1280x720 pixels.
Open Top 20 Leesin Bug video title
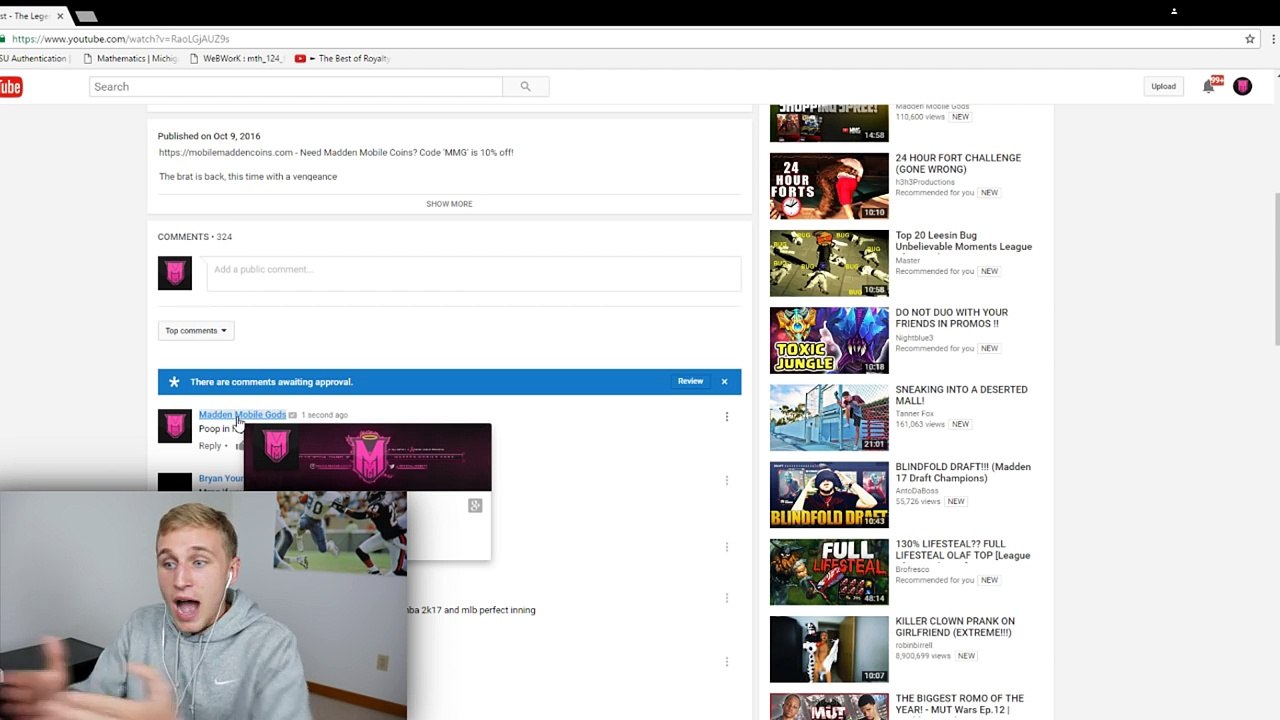click(x=963, y=241)
